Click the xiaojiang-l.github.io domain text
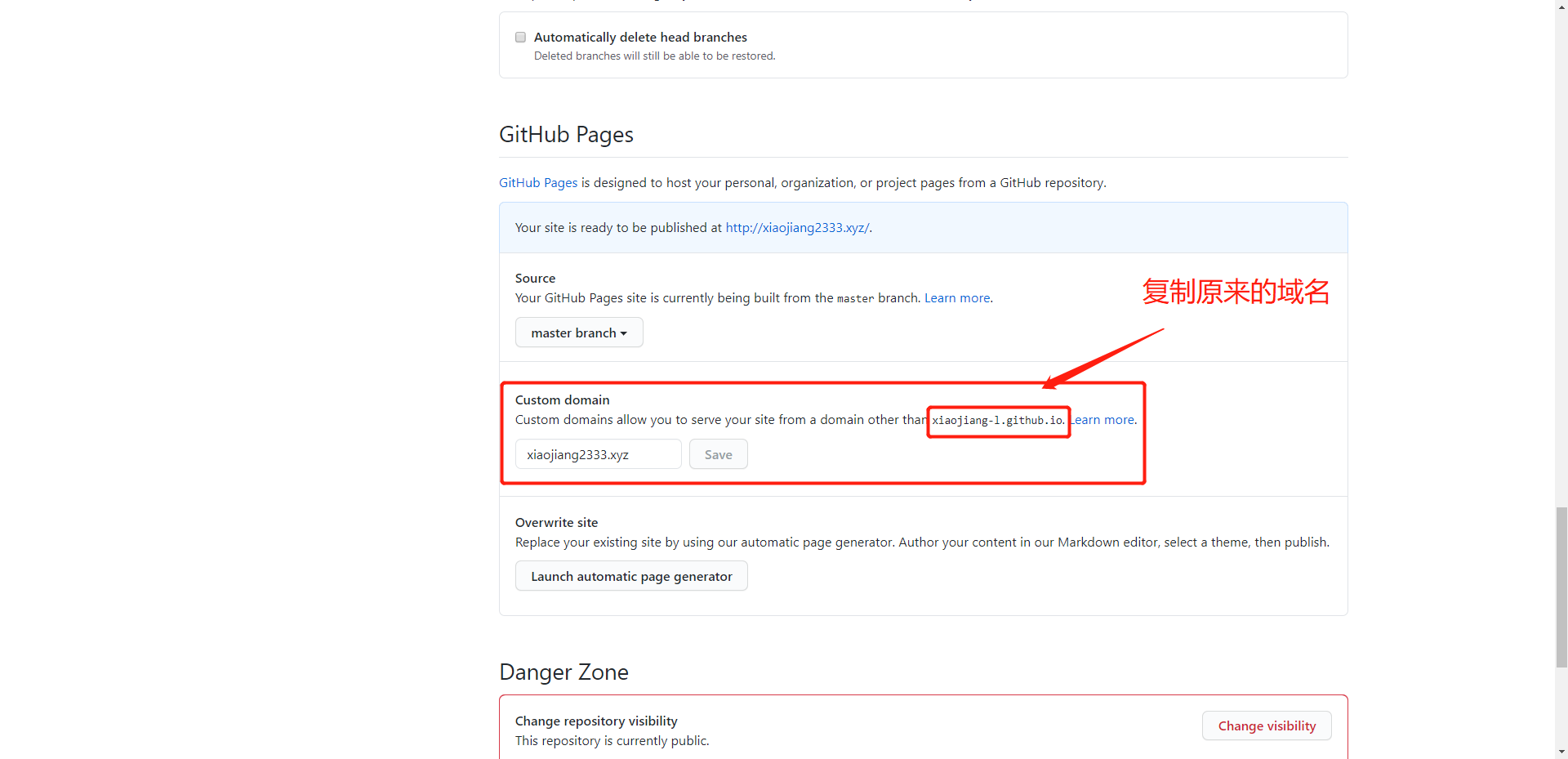Viewport: 1568px width, 759px height. [998, 421]
